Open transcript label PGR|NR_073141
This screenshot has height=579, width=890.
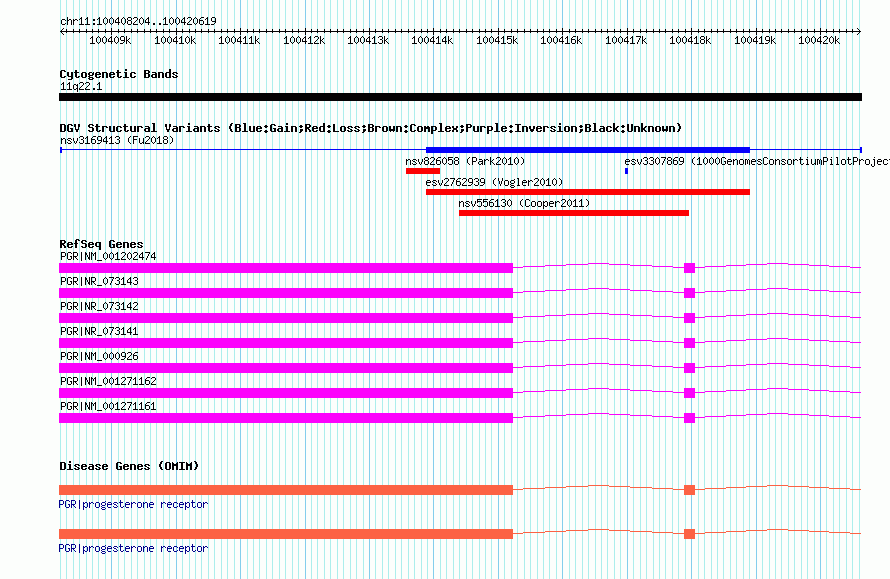click(99, 332)
